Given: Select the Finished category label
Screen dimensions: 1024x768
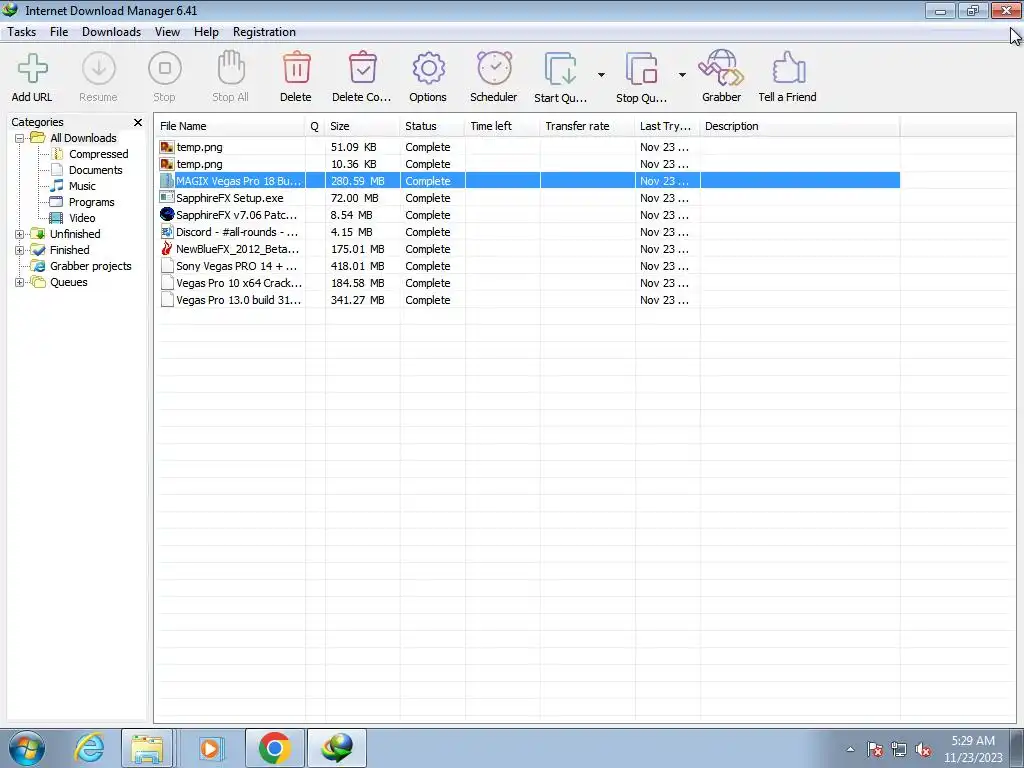Looking at the screenshot, I should pyautogui.click(x=70, y=250).
